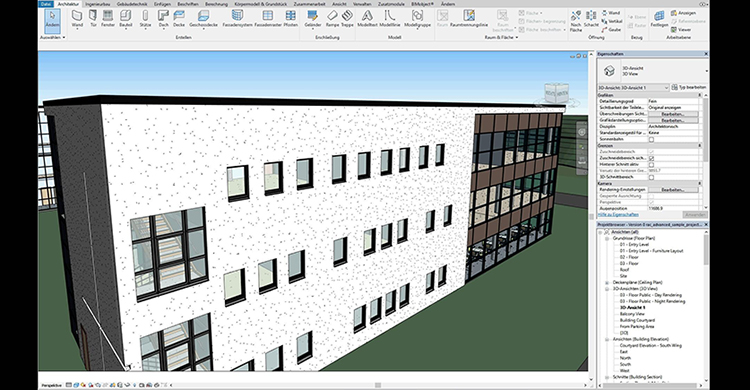Show work plane with Anzeigen

click(683, 13)
